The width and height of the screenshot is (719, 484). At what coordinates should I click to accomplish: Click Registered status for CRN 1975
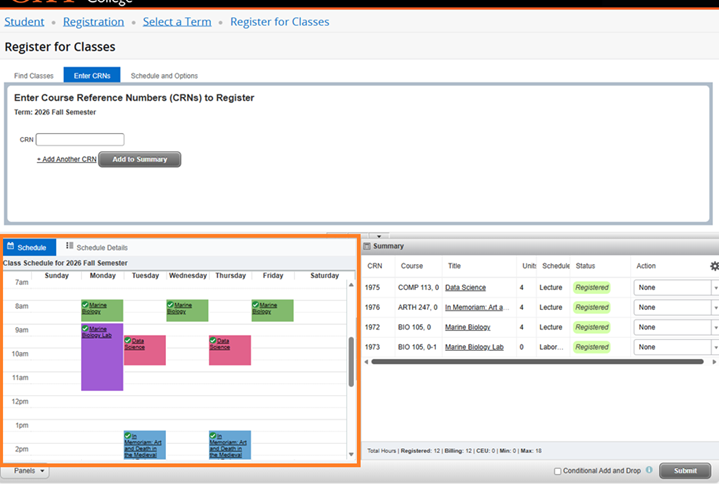tap(592, 287)
